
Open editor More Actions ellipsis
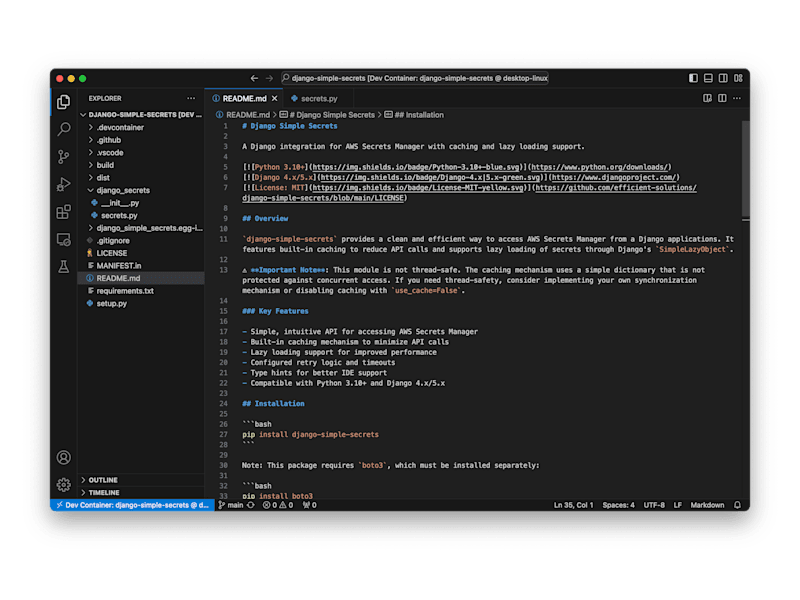(737, 98)
